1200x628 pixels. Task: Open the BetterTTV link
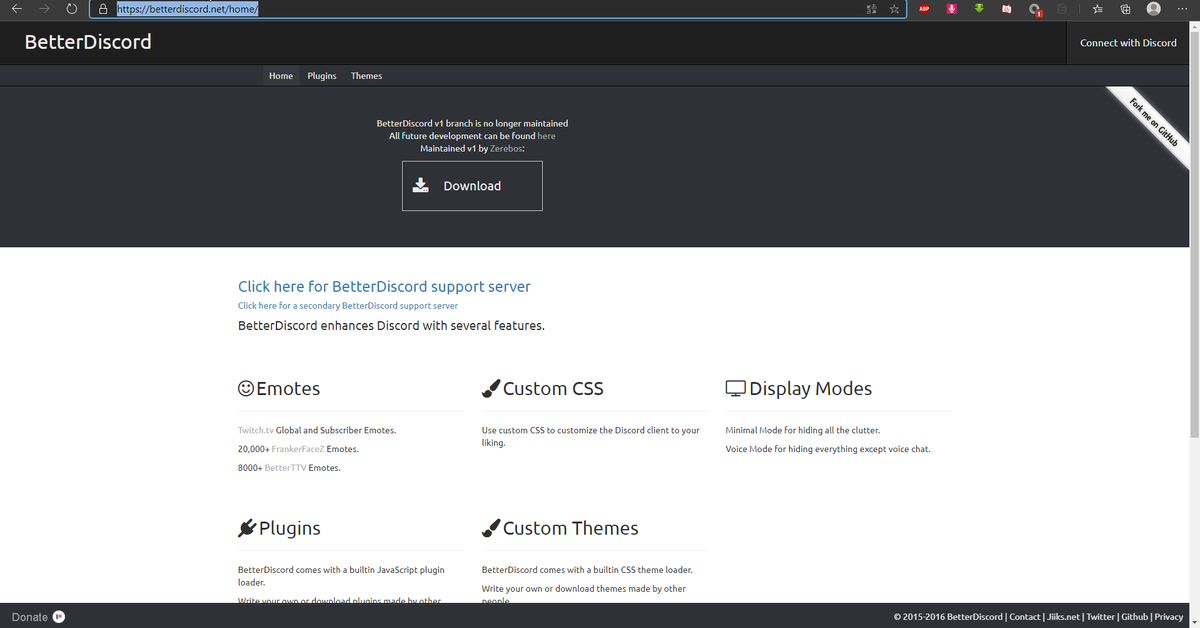[x=286, y=468]
